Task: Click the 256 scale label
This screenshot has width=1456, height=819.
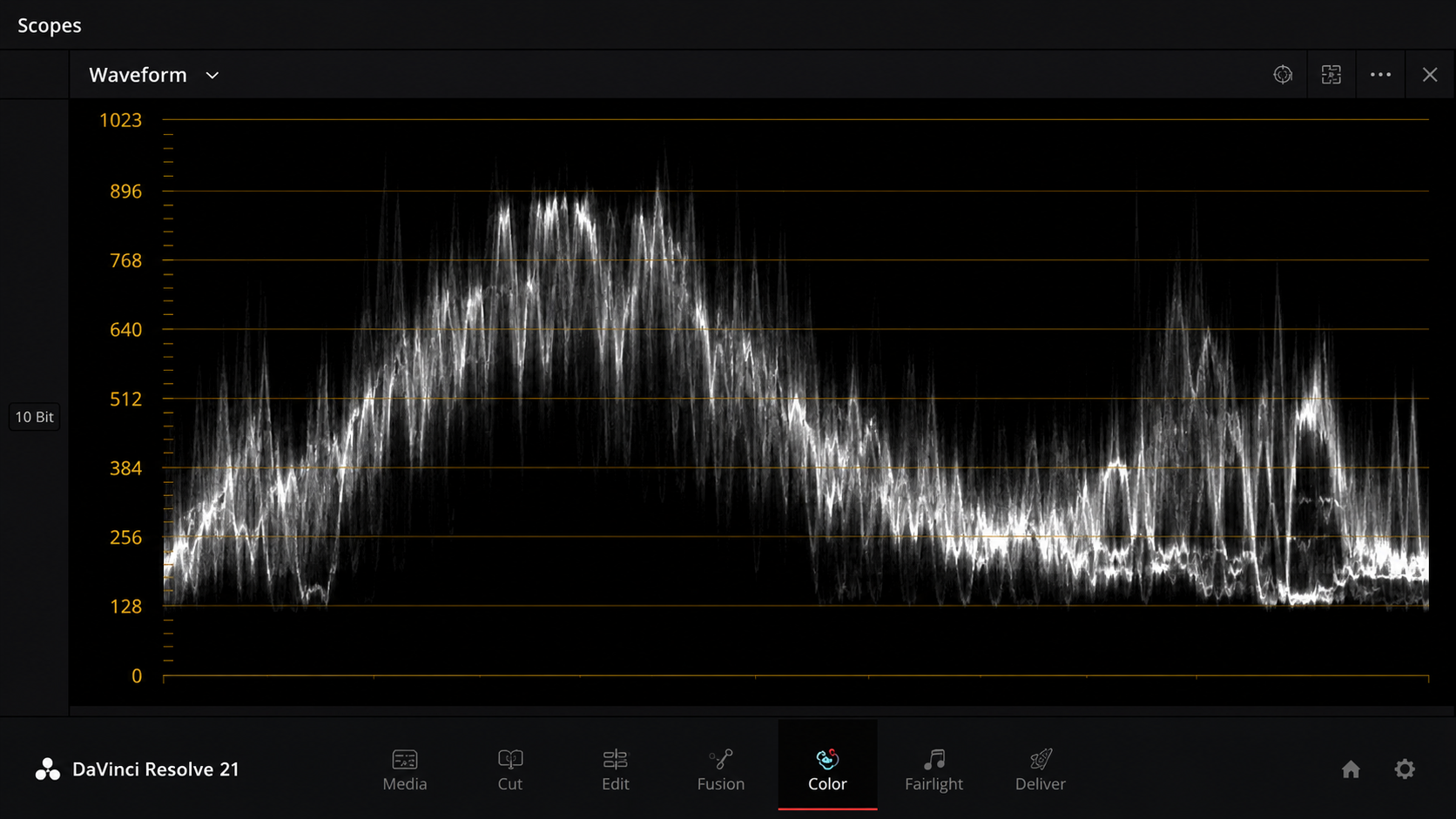Action: pyautogui.click(x=125, y=538)
